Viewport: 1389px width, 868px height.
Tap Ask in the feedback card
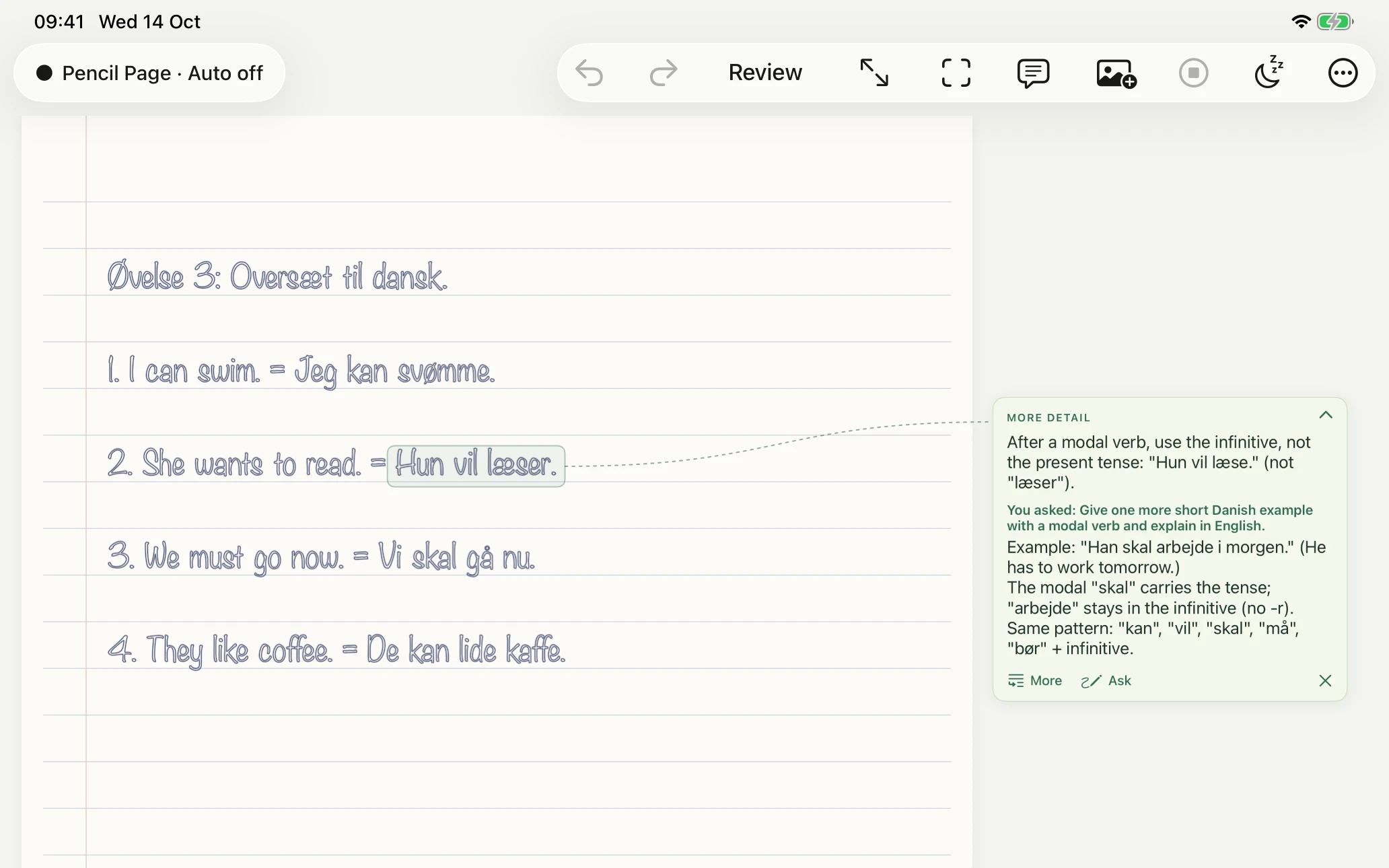coord(1106,681)
